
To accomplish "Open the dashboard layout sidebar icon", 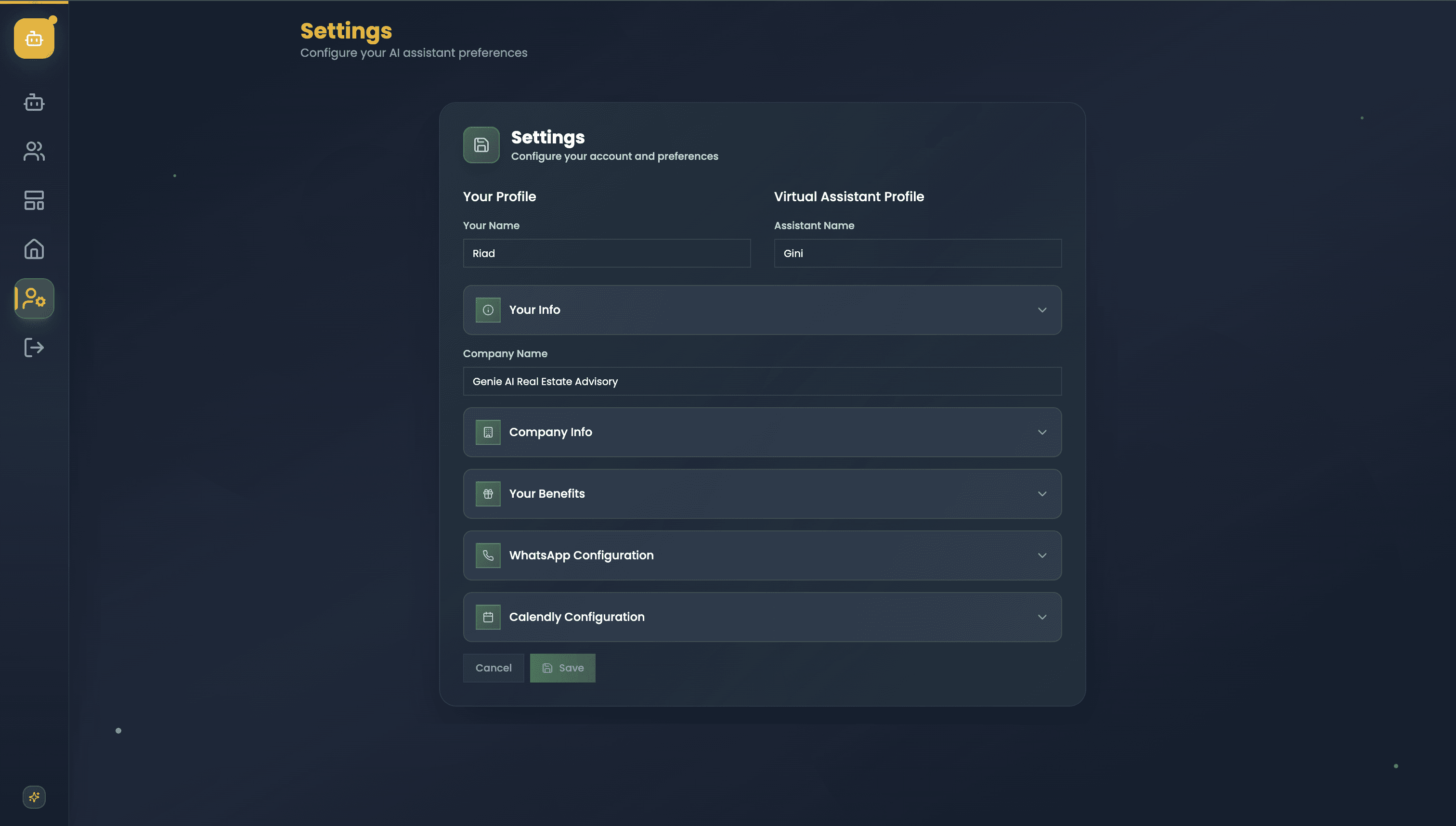I will (34, 200).
